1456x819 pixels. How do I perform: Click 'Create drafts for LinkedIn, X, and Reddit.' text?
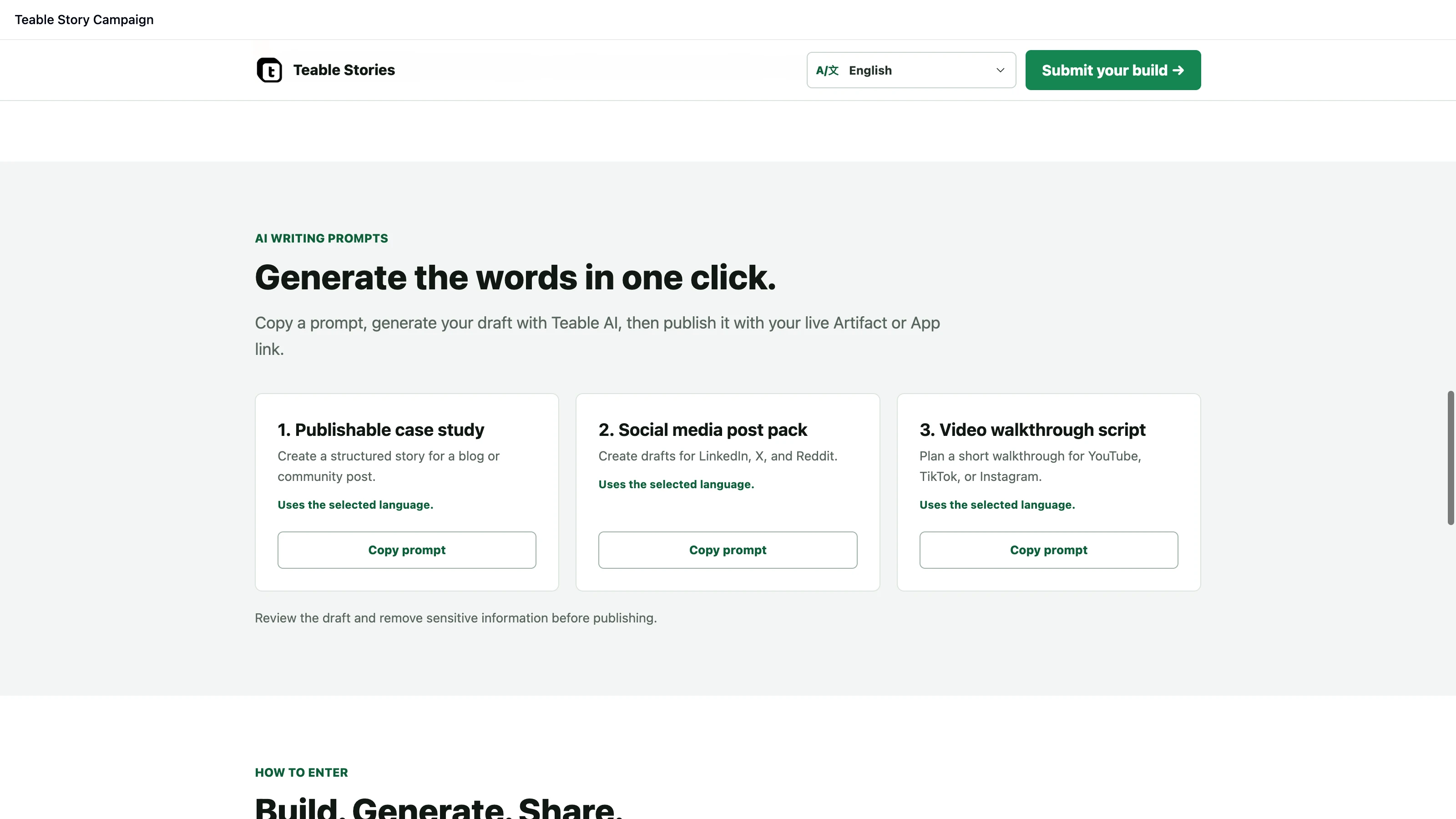(x=718, y=456)
